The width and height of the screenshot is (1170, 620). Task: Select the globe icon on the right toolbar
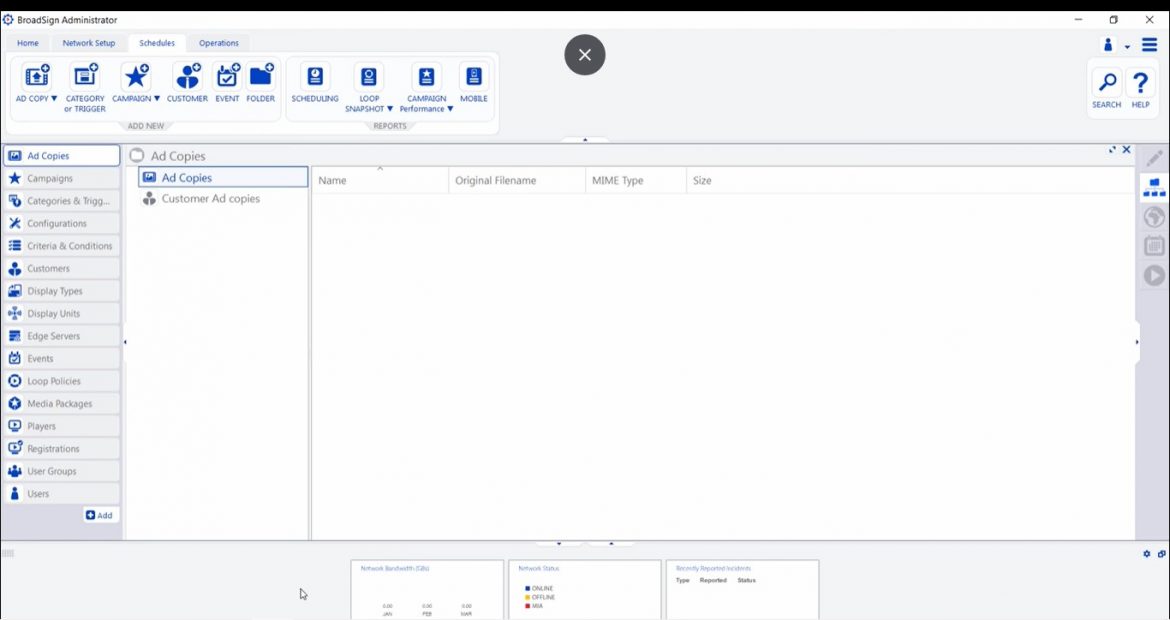coord(1153,217)
